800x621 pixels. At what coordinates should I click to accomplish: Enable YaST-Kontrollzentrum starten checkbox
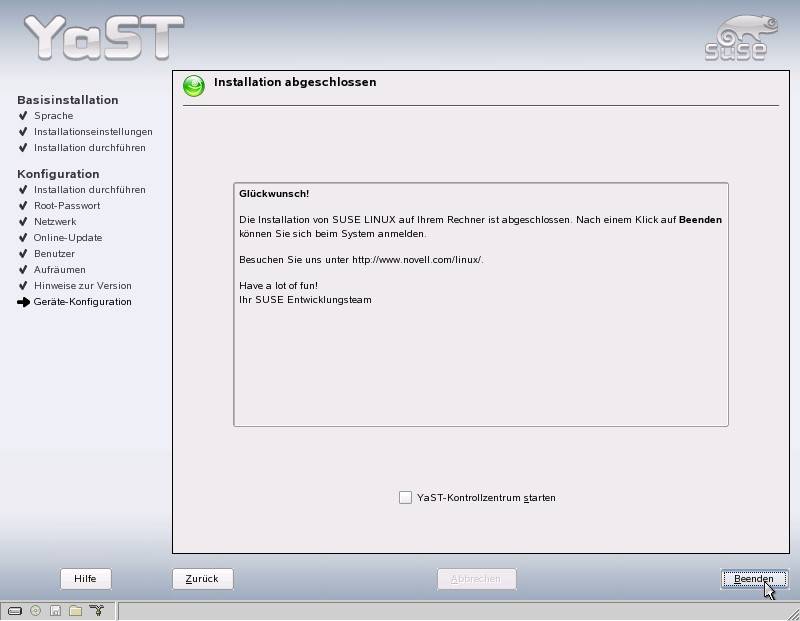point(405,498)
